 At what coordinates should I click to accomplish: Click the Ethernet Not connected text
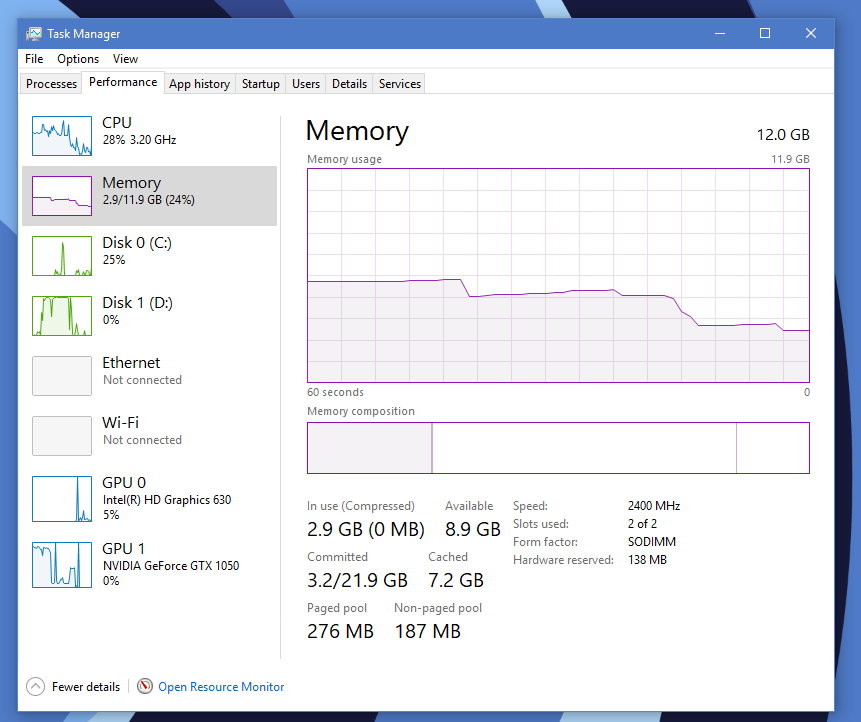click(x=142, y=380)
